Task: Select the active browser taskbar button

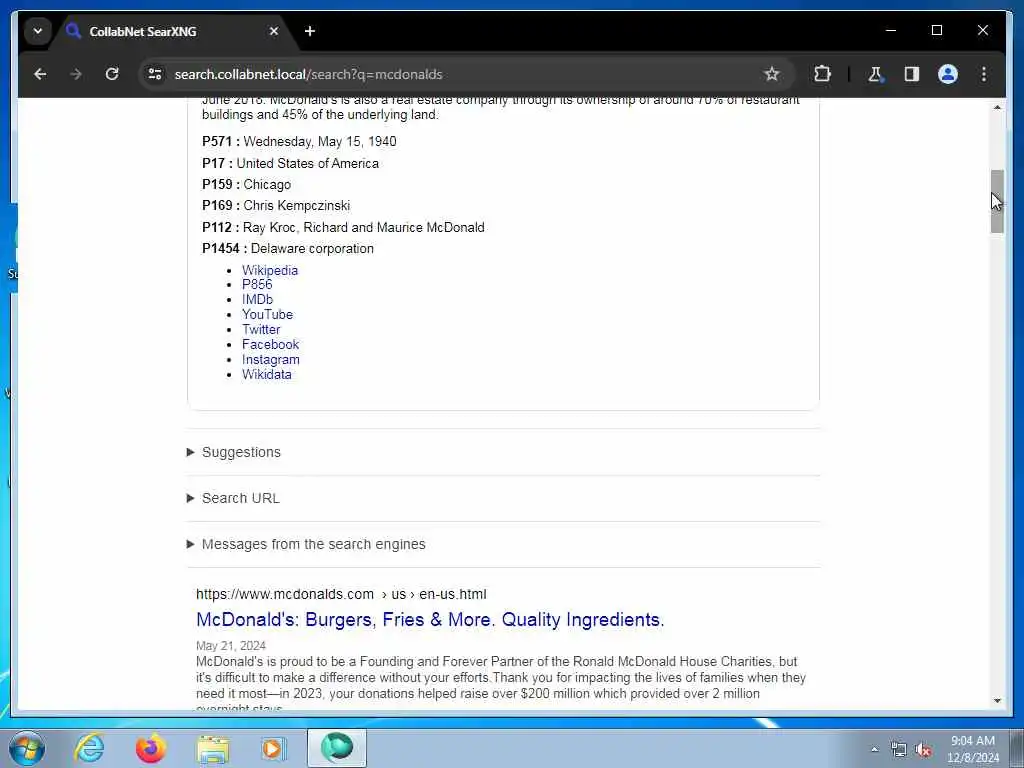Action: [337, 748]
